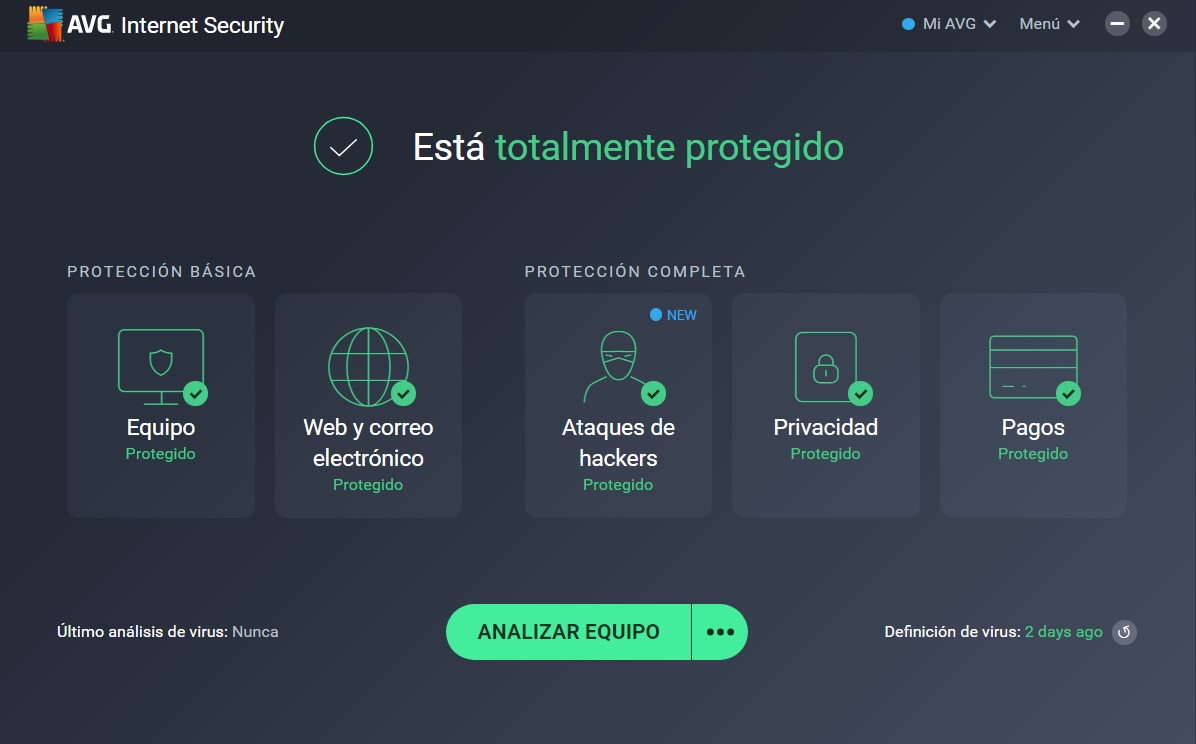The height and width of the screenshot is (744, 1196).
Task: Open the Equipo monitor shield icon
Action: point(161,367)
